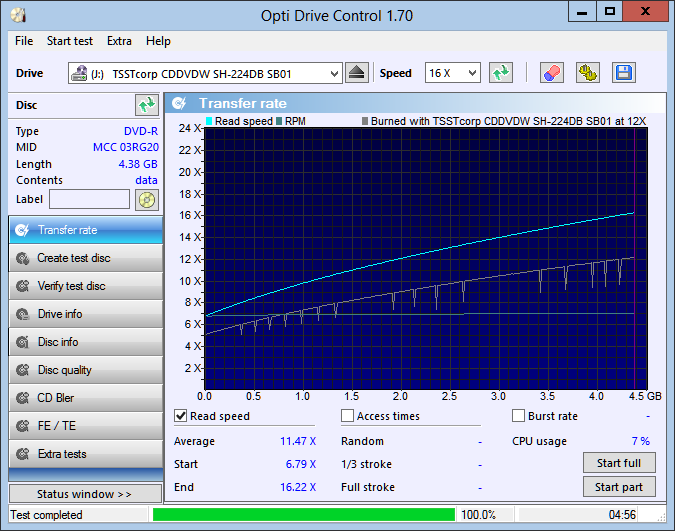
Task: Refresh disc info with green arrows icon
Action: 147,105
